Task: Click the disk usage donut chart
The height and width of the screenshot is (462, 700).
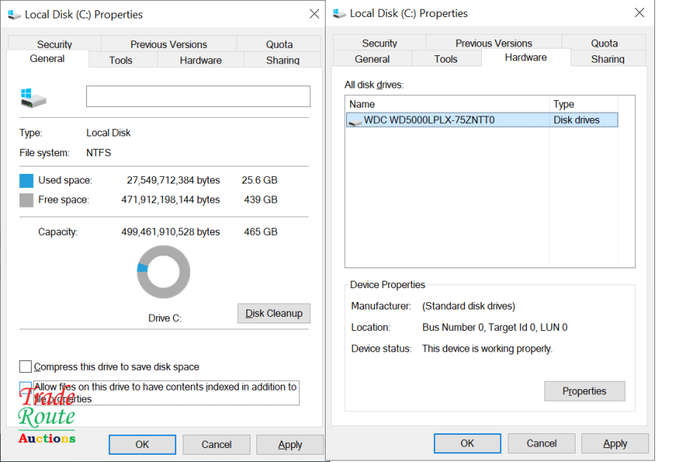Action: 163,272
